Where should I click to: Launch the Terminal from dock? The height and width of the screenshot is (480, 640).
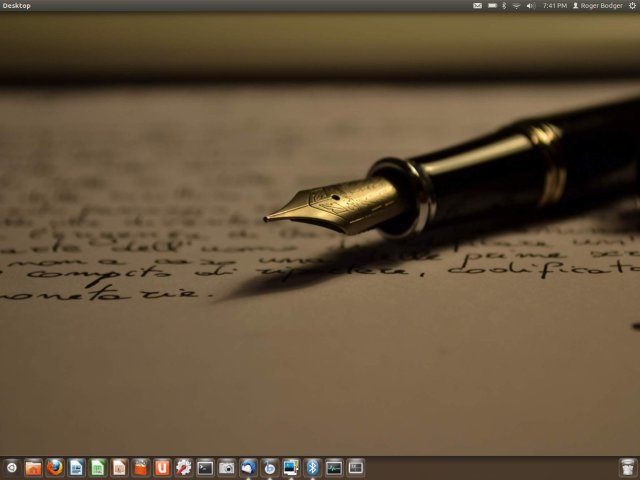click(205, 468)
